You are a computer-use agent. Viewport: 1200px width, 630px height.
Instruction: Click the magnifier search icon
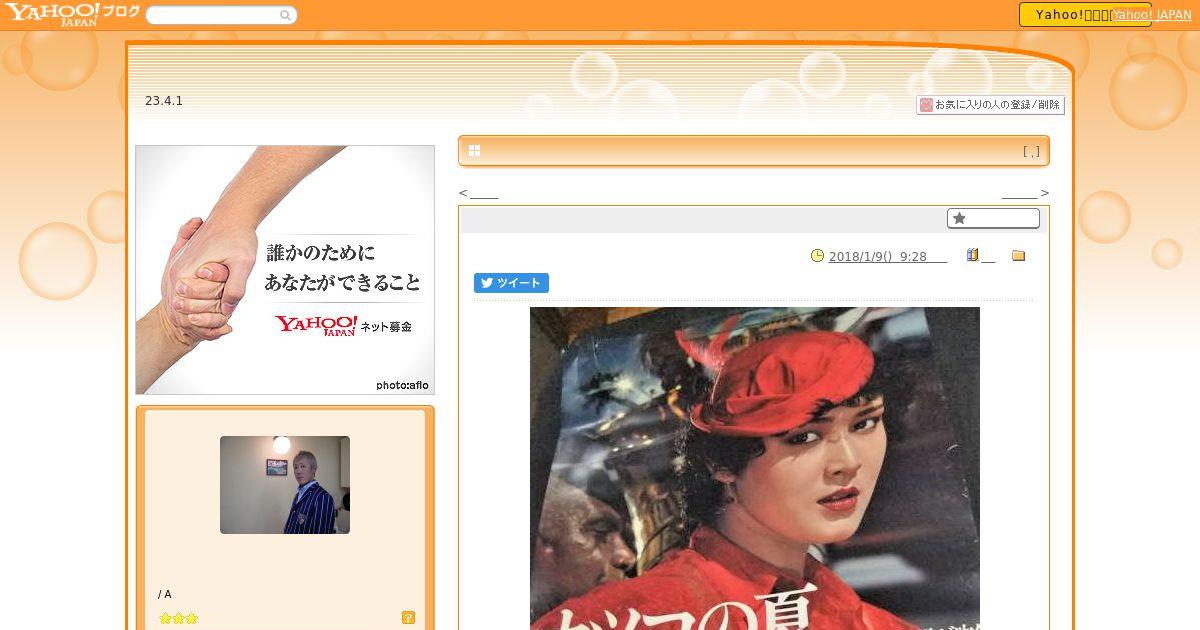pyautogui.click(x=286, y=15)
